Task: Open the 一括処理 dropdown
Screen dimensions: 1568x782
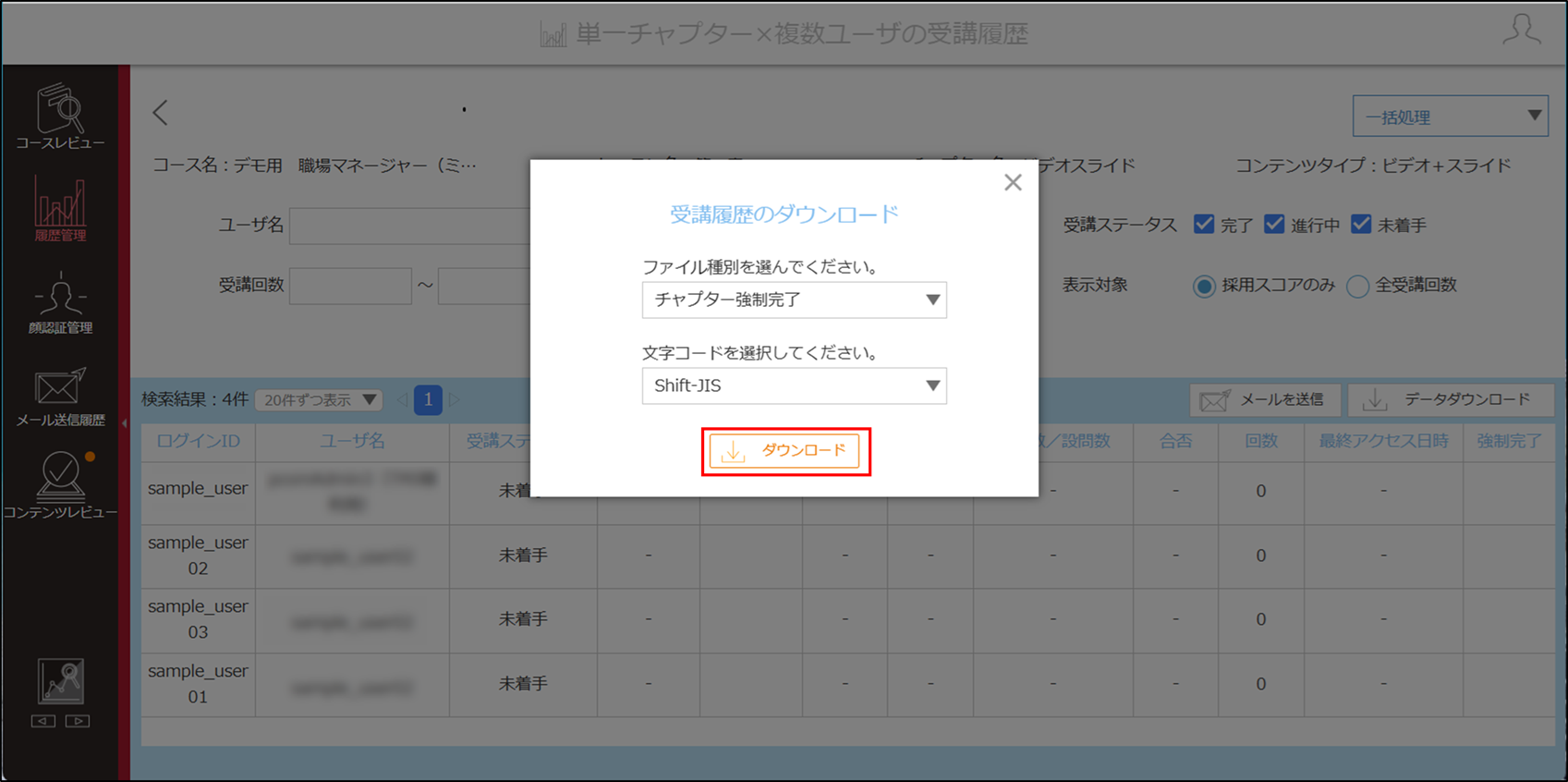Action: click(1450, 116)
